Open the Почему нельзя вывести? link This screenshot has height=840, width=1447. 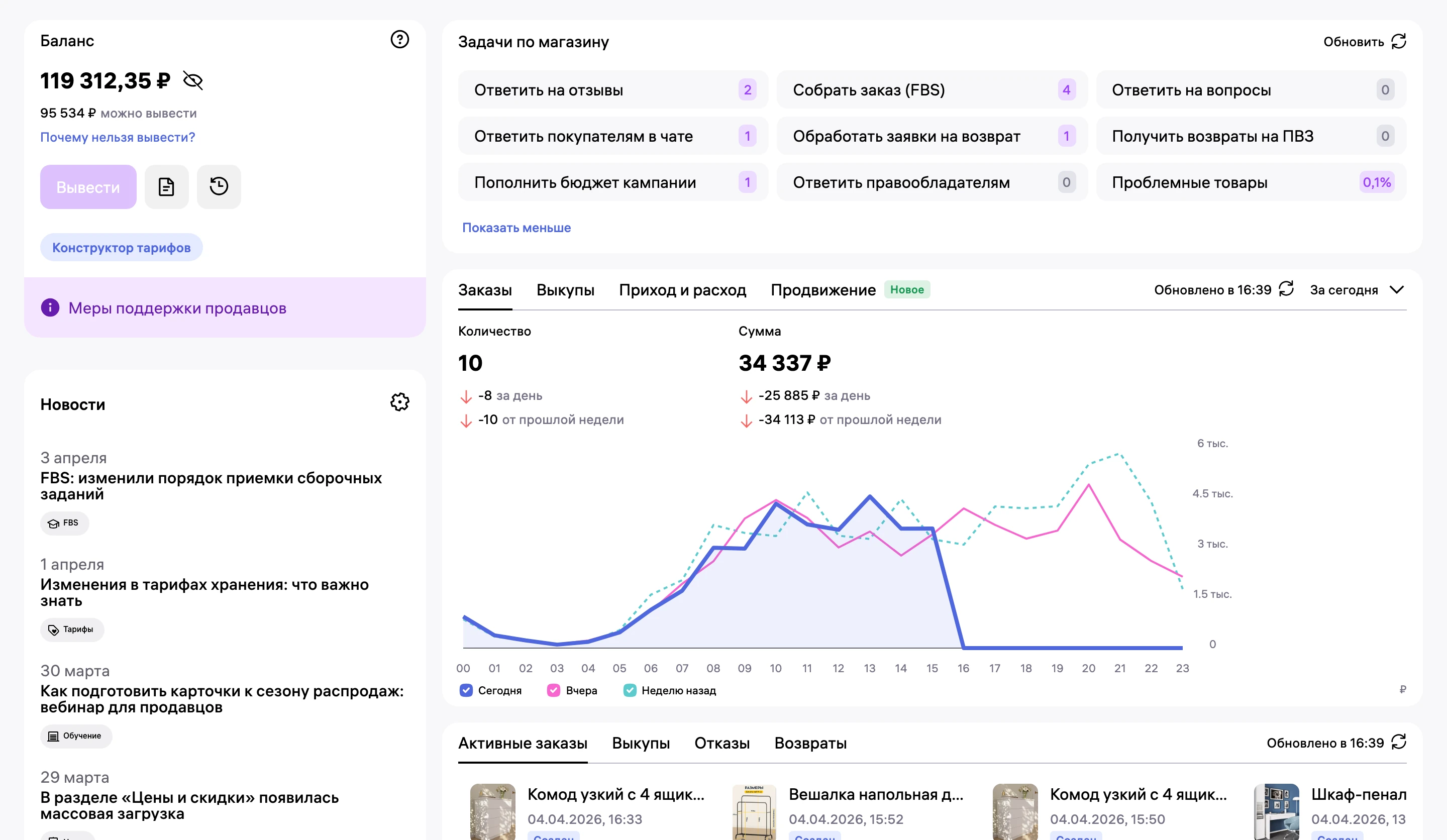point(118,137)
